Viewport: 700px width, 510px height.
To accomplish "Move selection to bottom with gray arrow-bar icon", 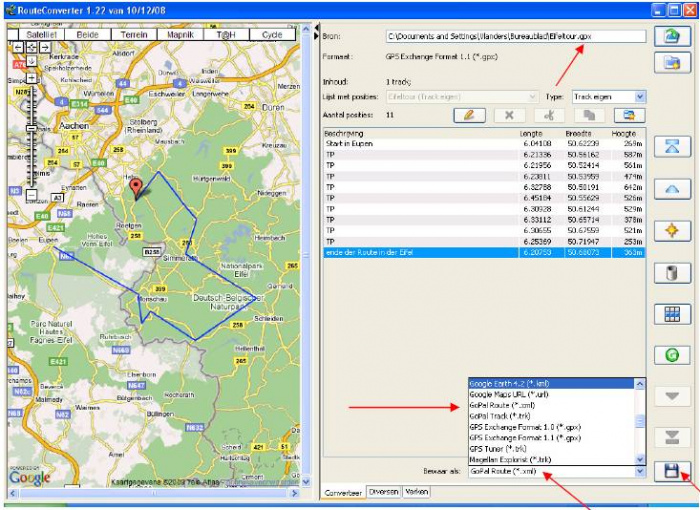I will click(x=672, y=437).
